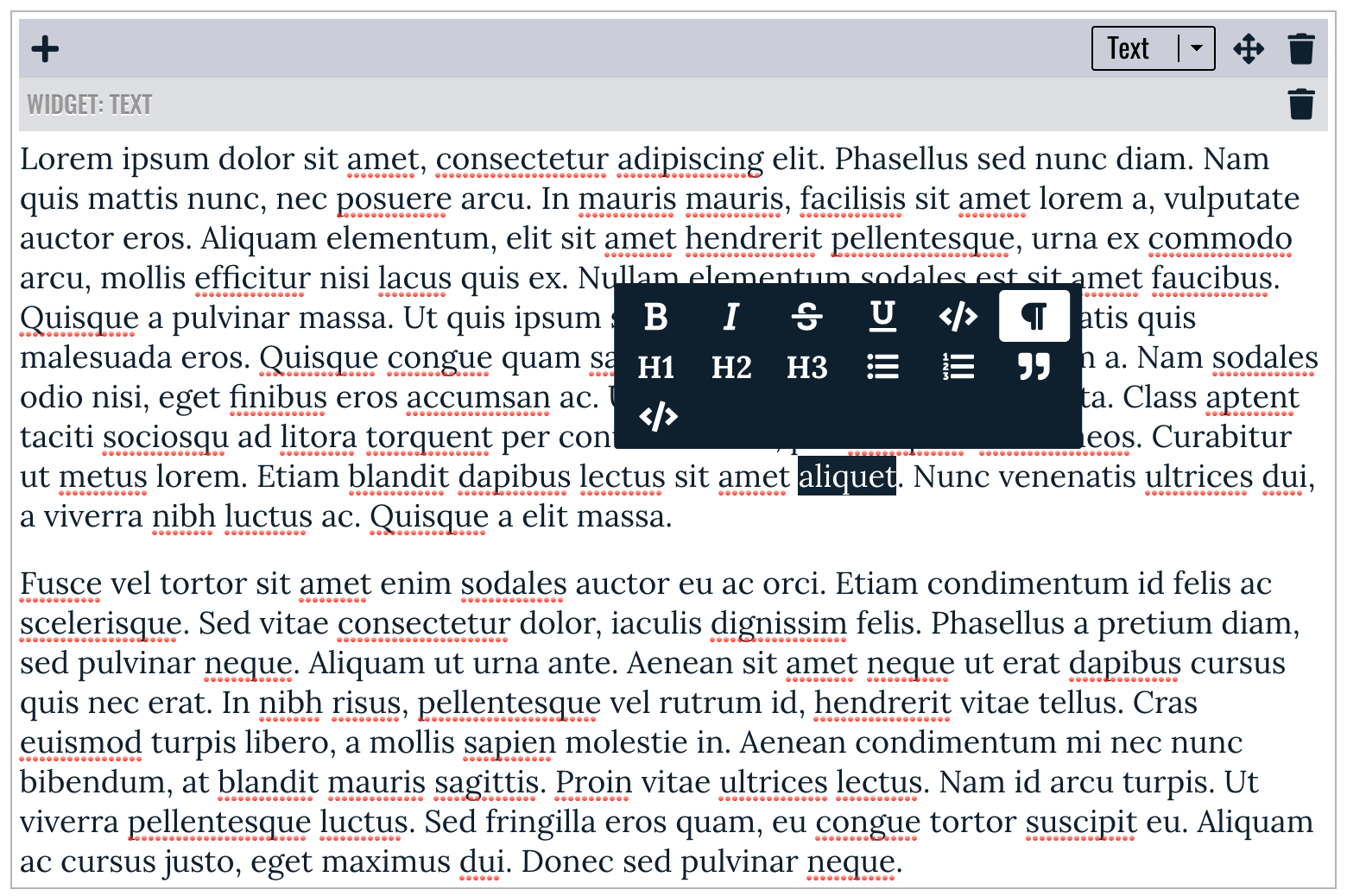This screenshot has height=896, width=1347.
Task: Click the highlighted word 'aliquet'
Action: [x=847, y=476]
